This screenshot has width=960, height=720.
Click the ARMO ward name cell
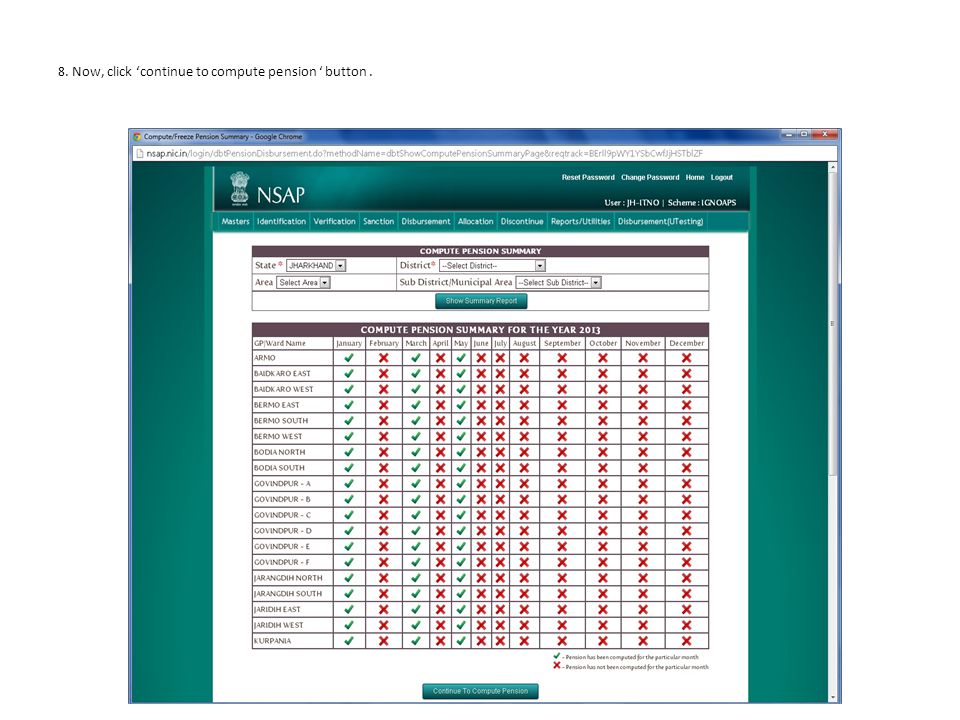pyautogui.click(x=293, y=358)
